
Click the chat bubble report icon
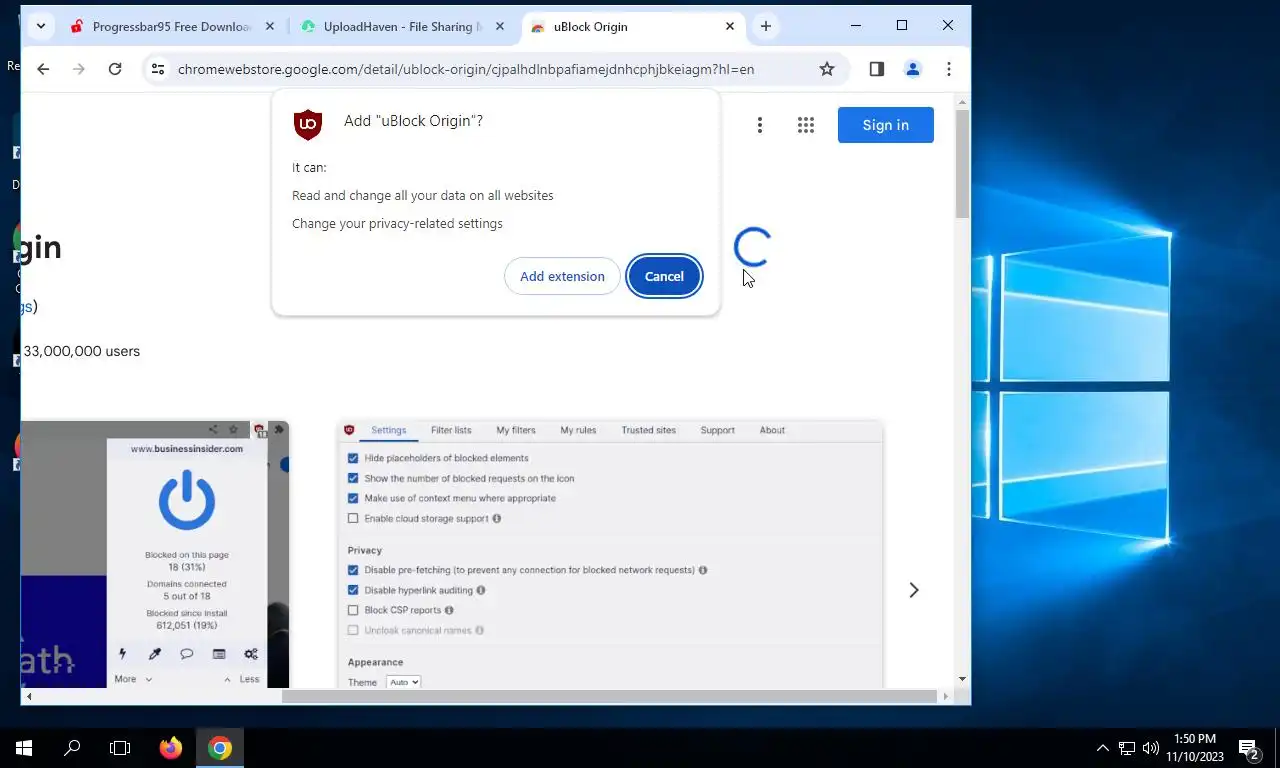pos(187,654)
